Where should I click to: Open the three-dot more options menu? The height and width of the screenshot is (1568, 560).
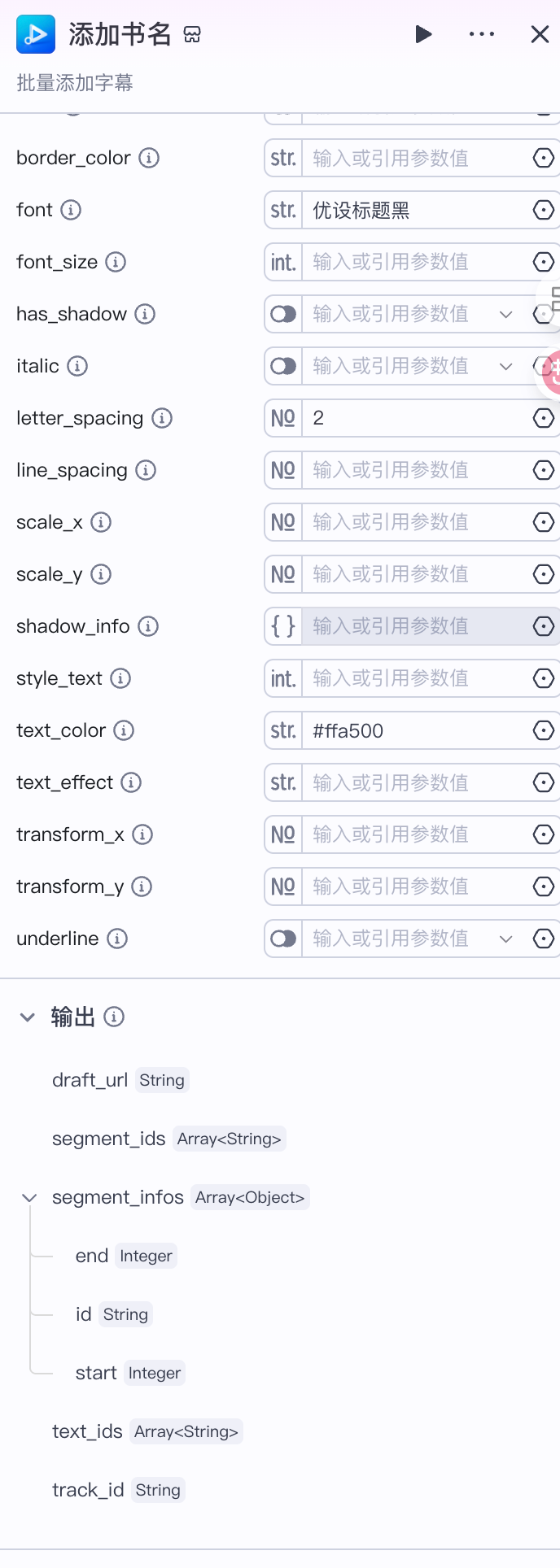click(x=482, y=34)
